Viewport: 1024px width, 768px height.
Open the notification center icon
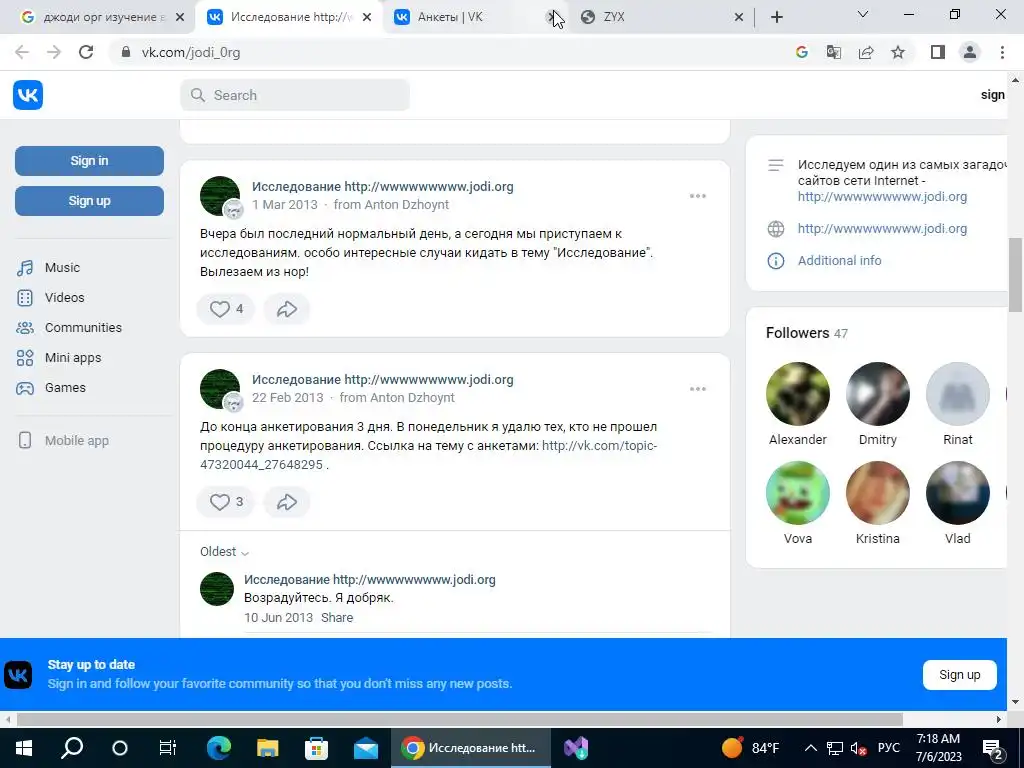coord(993,748)
